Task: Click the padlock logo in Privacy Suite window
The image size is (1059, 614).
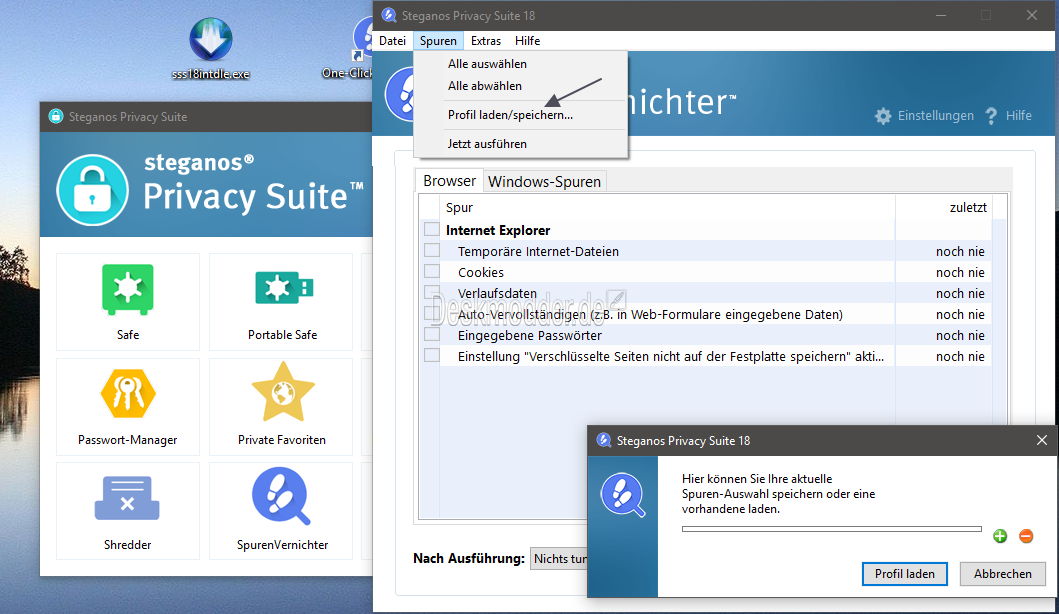Action: click(93, 190)
